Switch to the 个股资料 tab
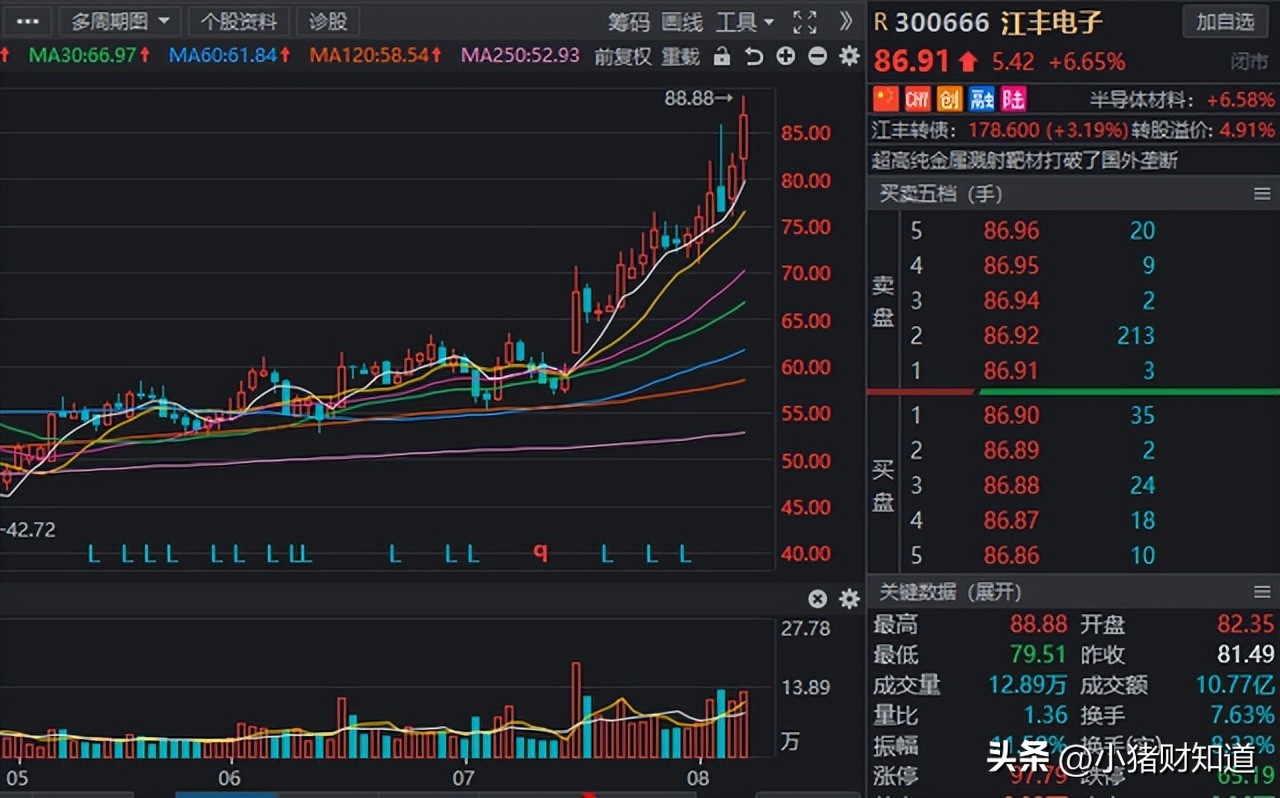 coord(238,21)
